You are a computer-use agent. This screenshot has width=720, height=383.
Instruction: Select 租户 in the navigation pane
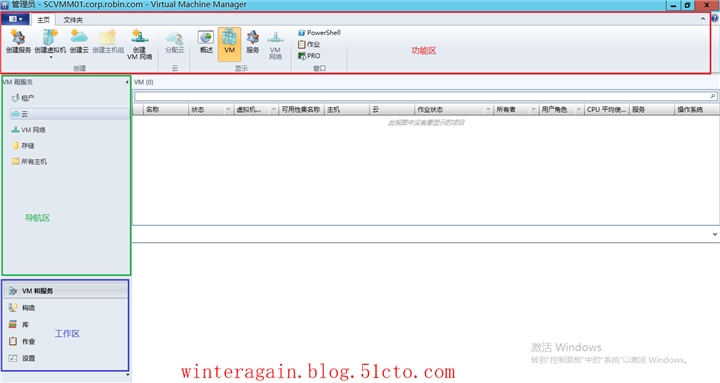pyautogui.click(x=23, y=98)
